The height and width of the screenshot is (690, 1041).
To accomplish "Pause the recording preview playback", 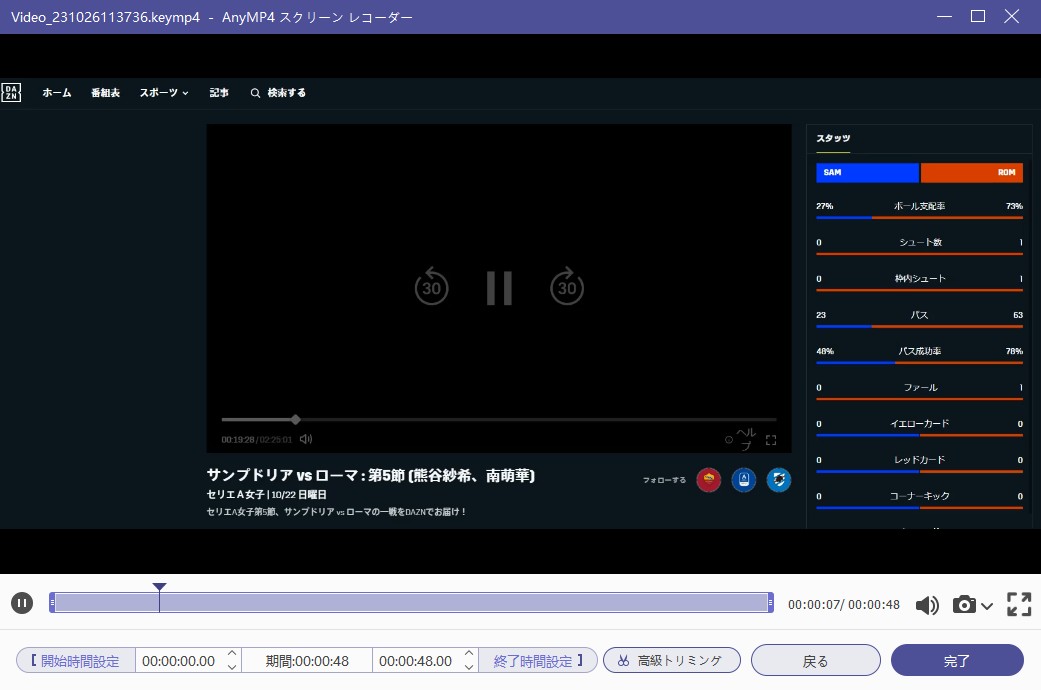I will [22, 603].
